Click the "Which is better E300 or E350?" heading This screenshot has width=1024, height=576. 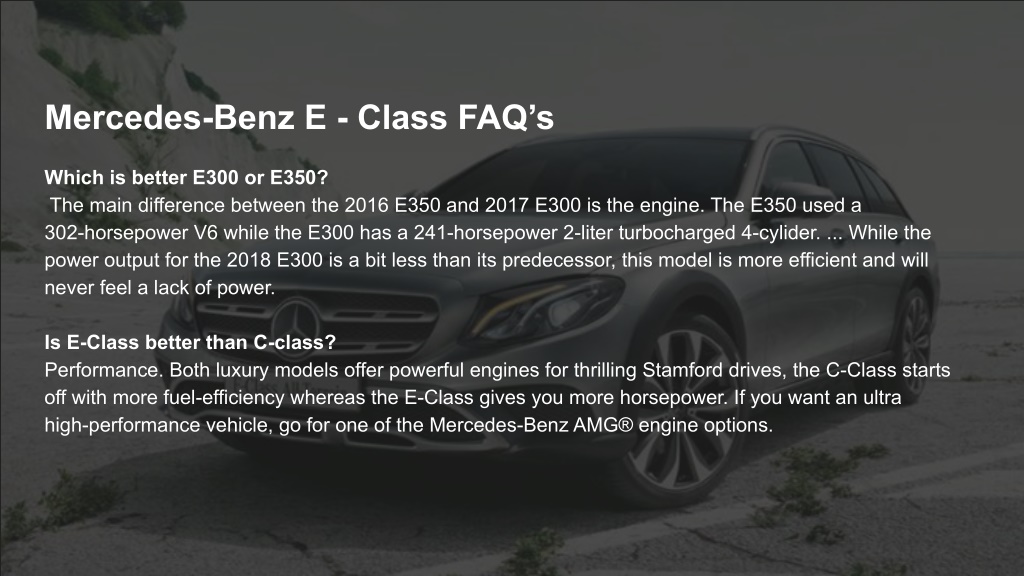(x=186, y=178)
